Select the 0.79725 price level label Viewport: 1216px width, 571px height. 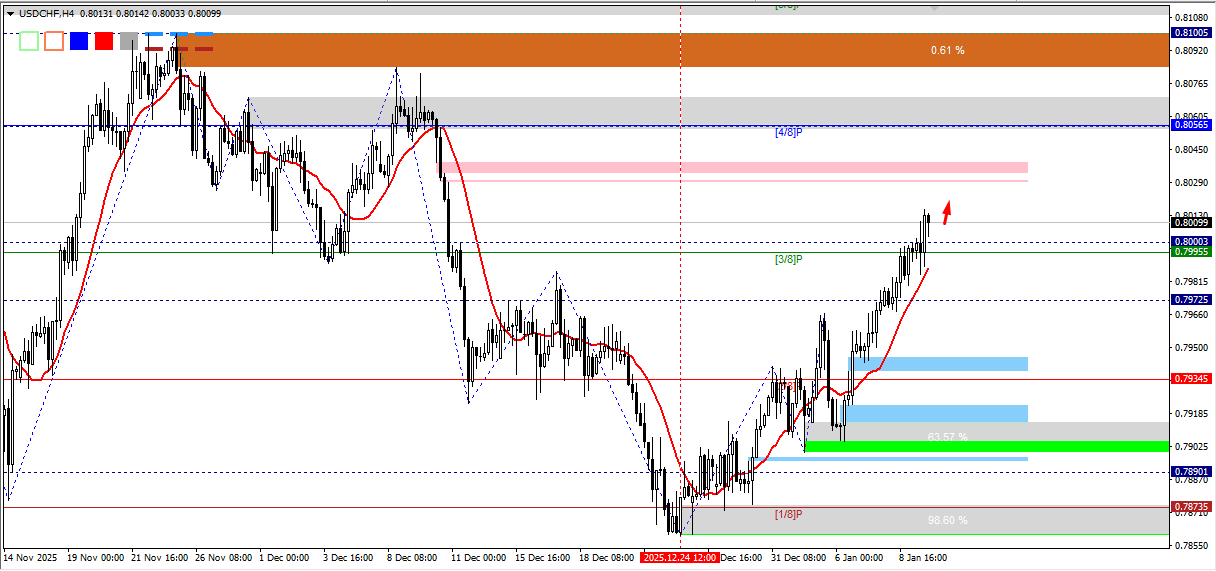1191,300
